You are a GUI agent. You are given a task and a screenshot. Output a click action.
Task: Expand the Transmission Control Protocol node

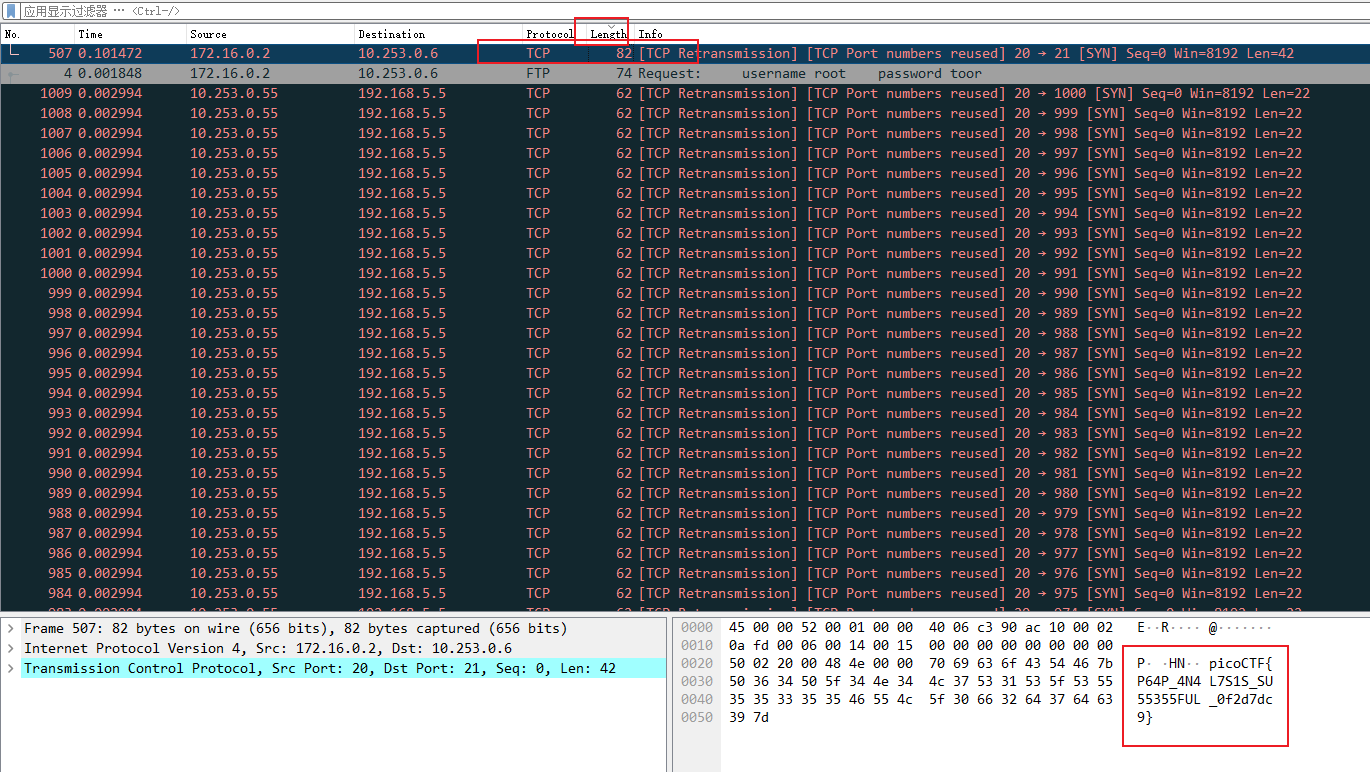tap(10, 669)
